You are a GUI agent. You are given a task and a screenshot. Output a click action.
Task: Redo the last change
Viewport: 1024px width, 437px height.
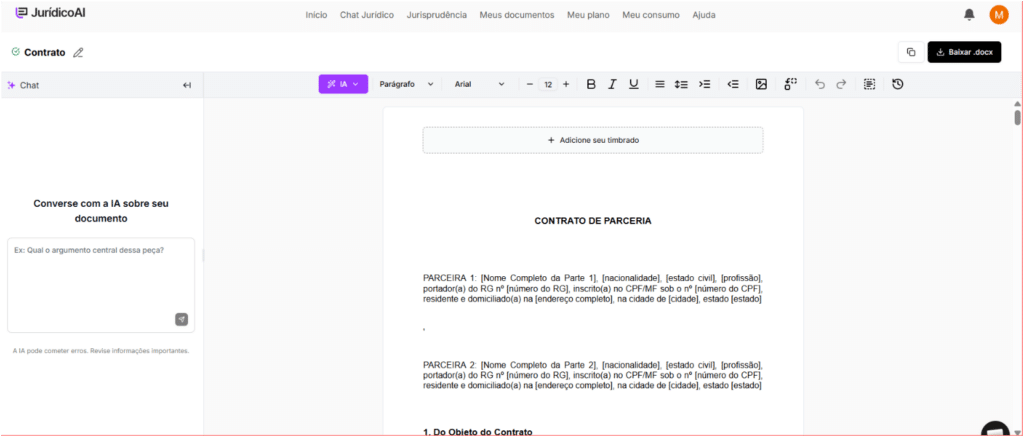[841, 84]
